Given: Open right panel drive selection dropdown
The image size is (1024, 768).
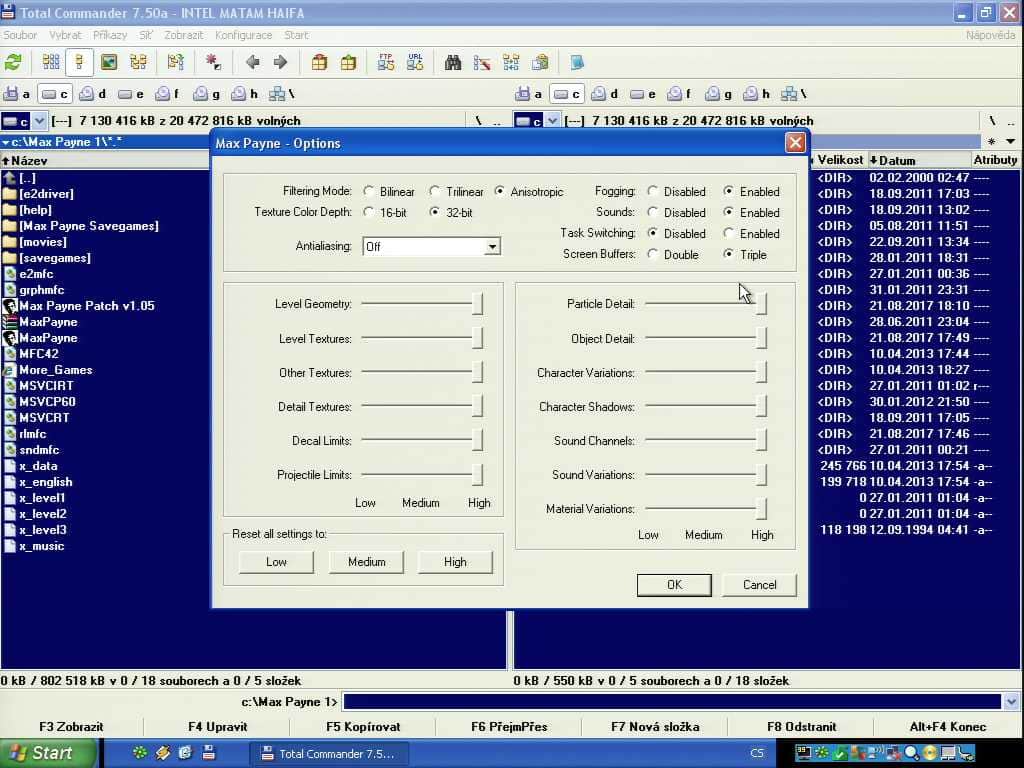Looking at the screenshot, I should 552,121.
